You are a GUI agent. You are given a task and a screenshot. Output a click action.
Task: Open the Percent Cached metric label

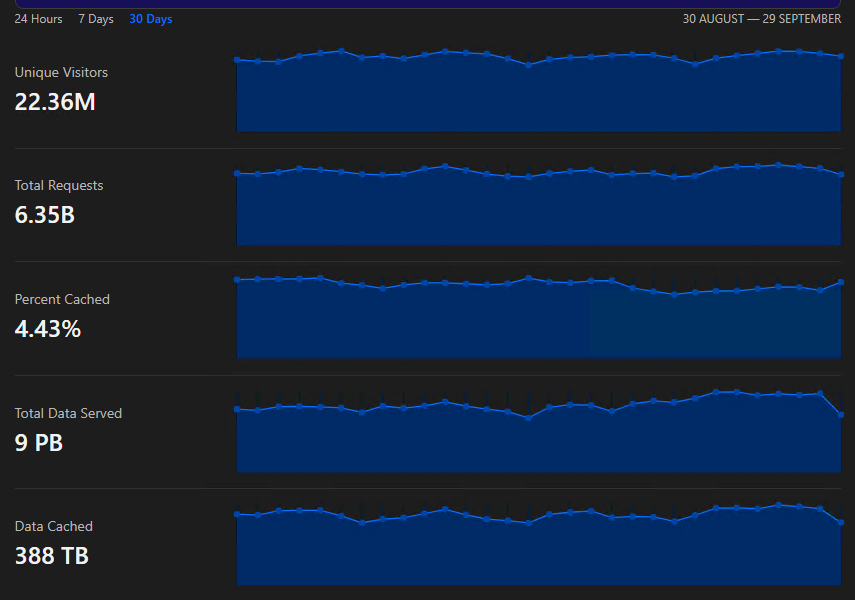coord(62,299)
